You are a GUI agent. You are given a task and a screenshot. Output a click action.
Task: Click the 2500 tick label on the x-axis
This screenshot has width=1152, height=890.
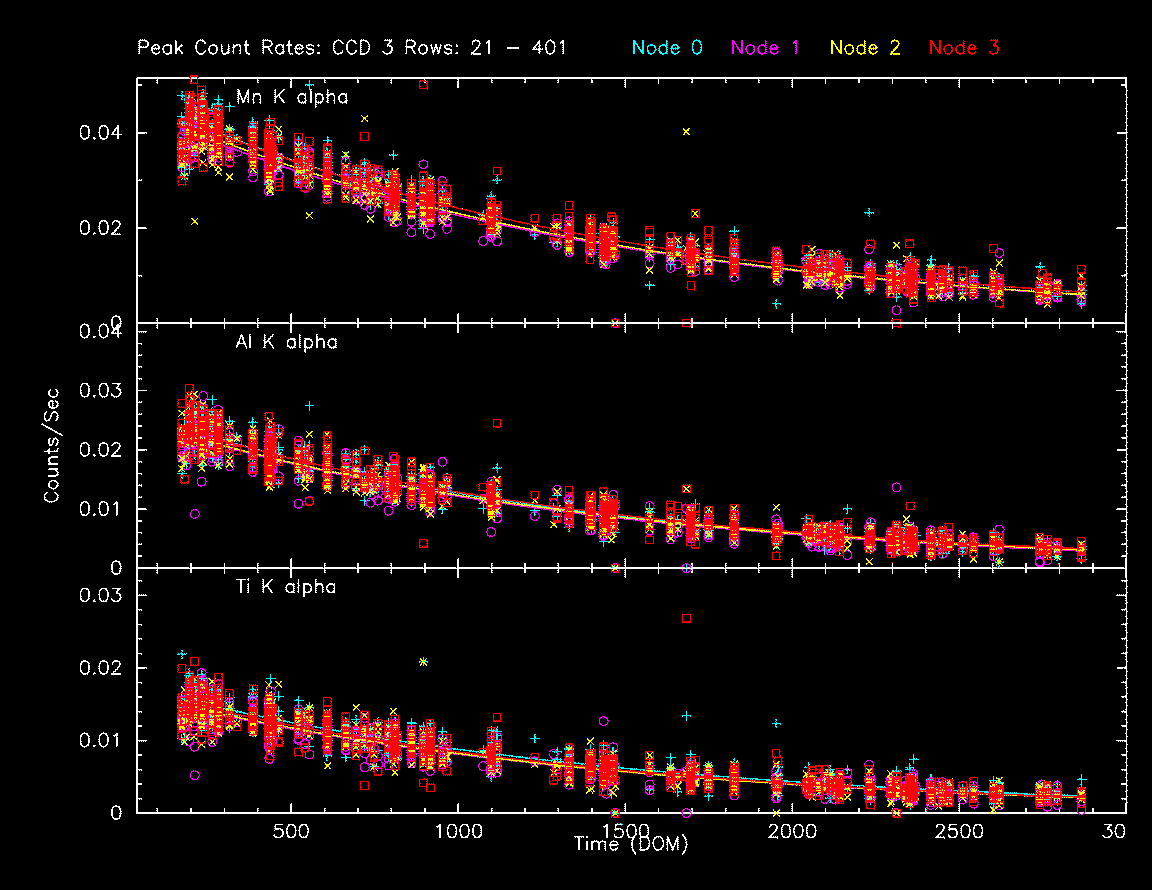coord(959,832)
